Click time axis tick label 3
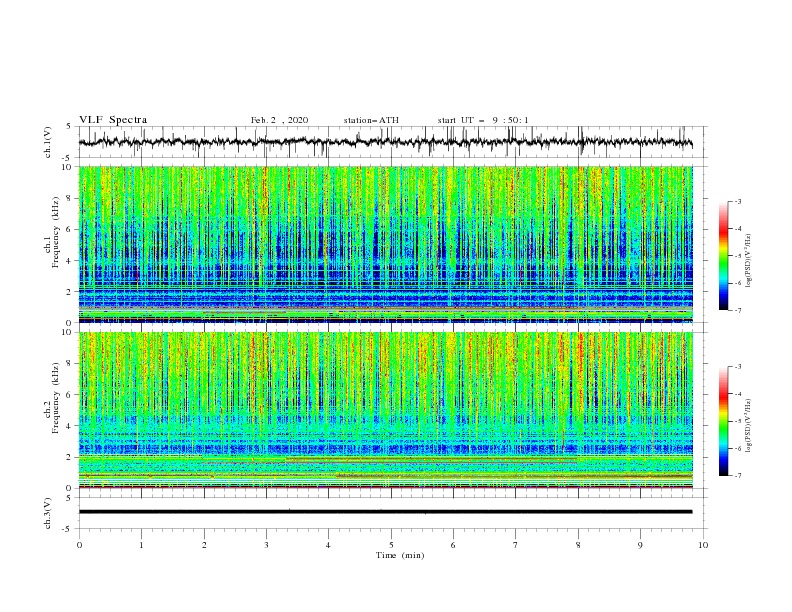Image resolution: width=792 pixels, height=612 pixels. [266, 545]
